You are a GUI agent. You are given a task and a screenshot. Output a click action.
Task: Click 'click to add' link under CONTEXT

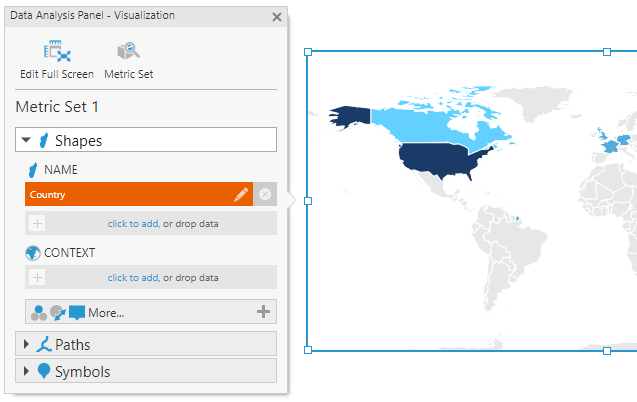click(132, 278)
